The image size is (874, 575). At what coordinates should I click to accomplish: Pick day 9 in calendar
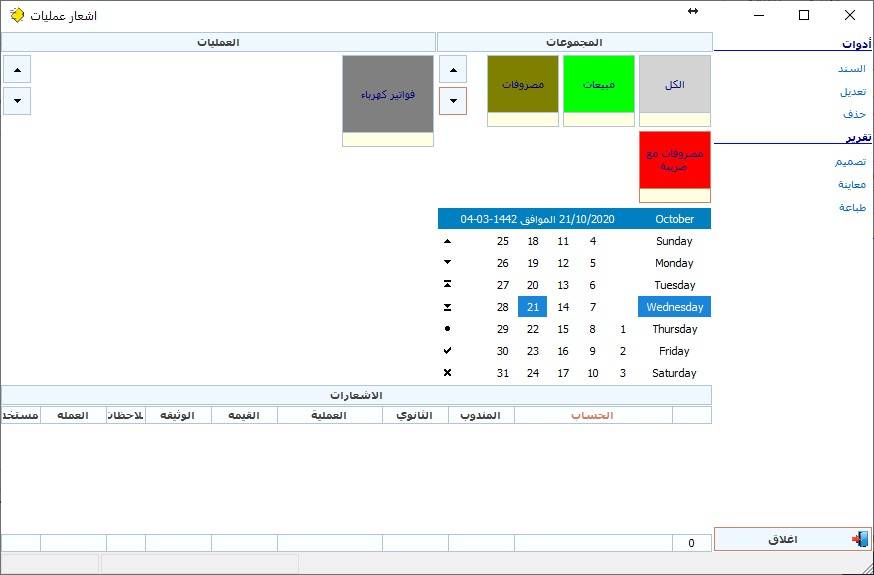pos(593,351)
